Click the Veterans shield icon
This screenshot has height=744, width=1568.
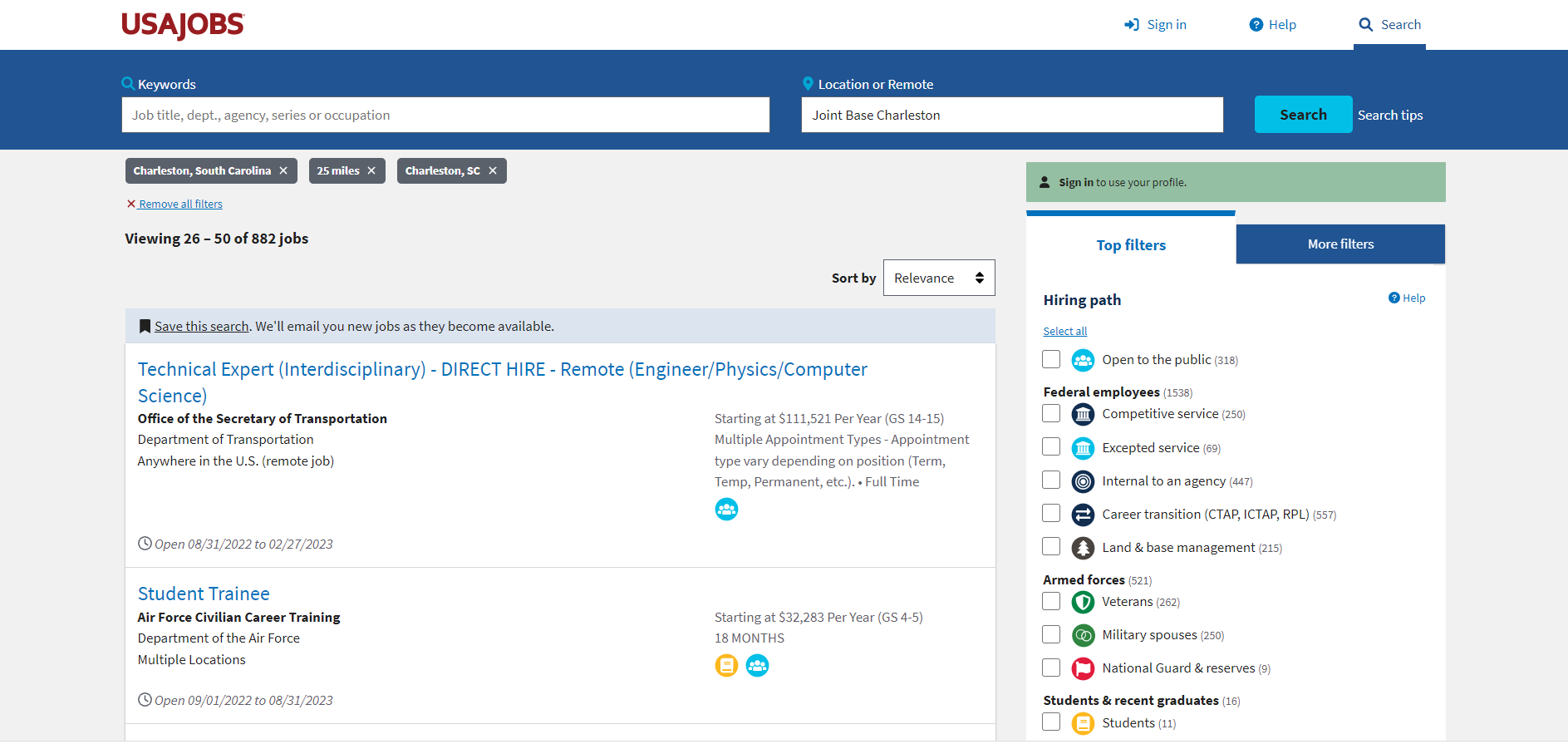[1083, 602]
